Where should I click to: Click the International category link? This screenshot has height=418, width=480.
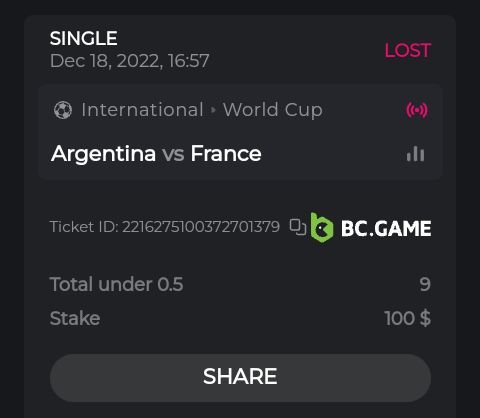coord(142,110)
